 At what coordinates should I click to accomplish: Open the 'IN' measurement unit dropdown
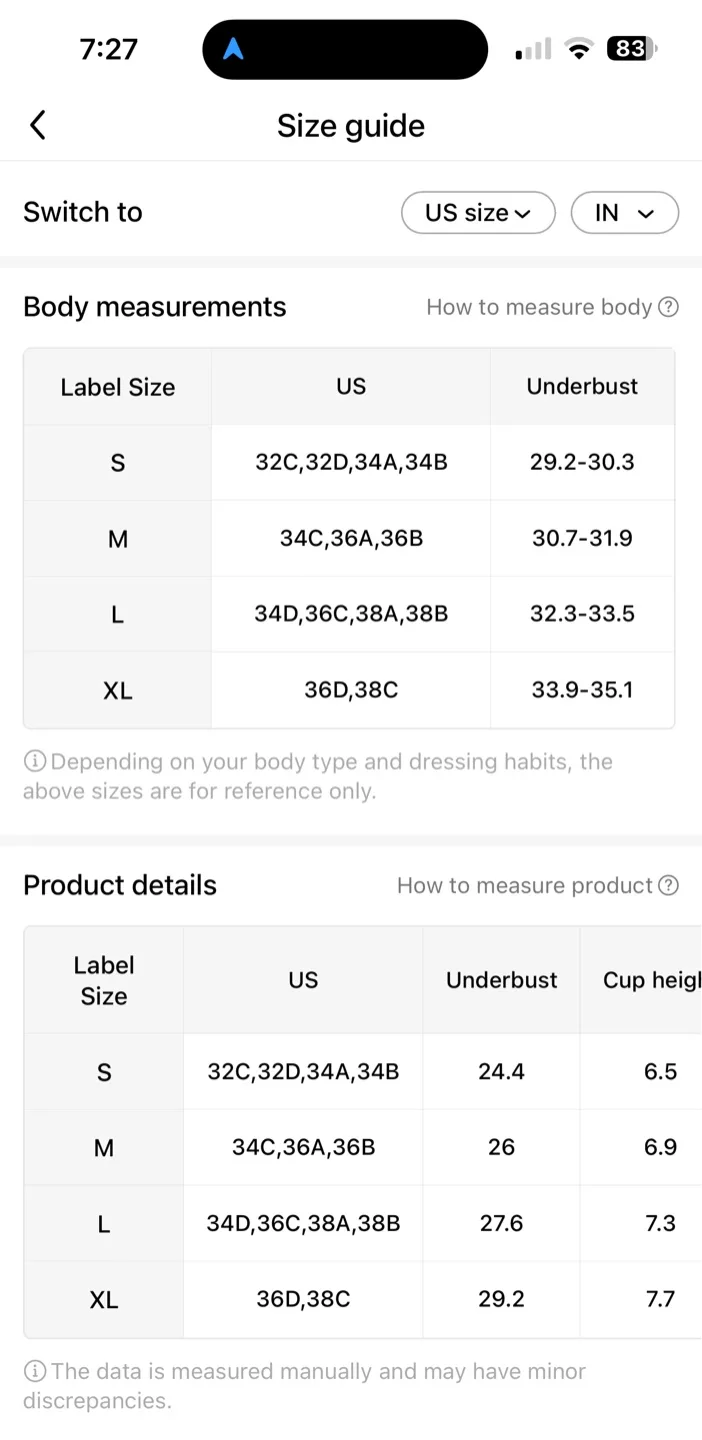624,213
